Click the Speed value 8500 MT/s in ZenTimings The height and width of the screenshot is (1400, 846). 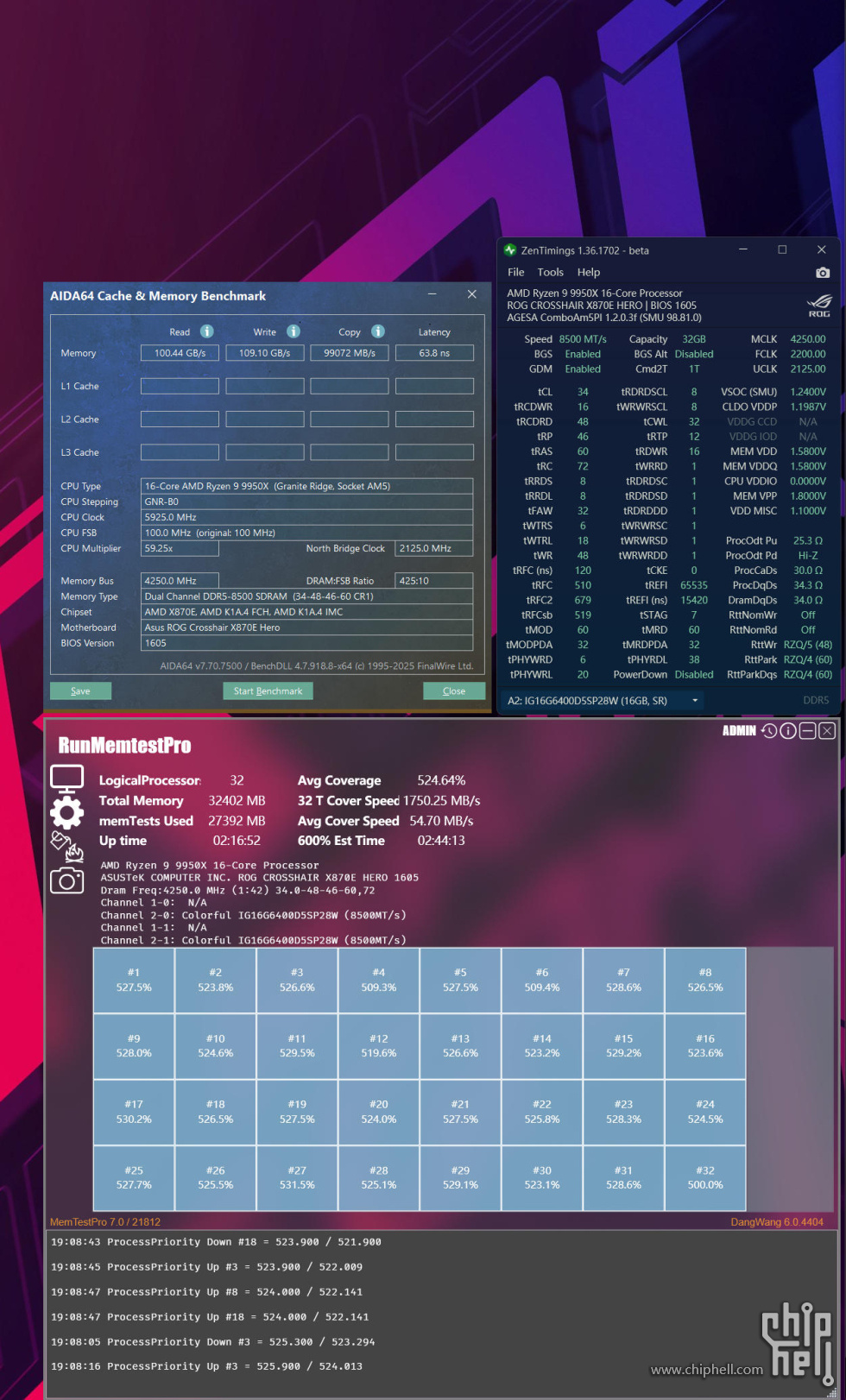click(x=583, y=339)
